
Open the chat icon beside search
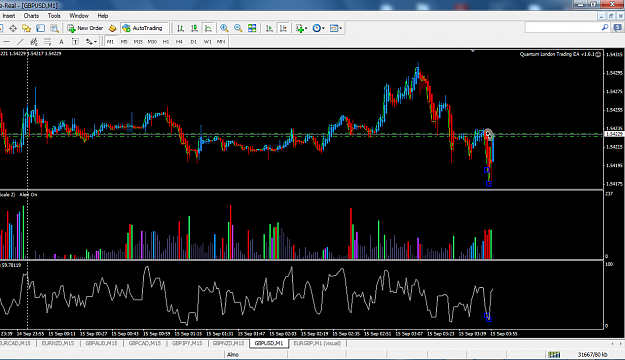click(x=618, y=28)
